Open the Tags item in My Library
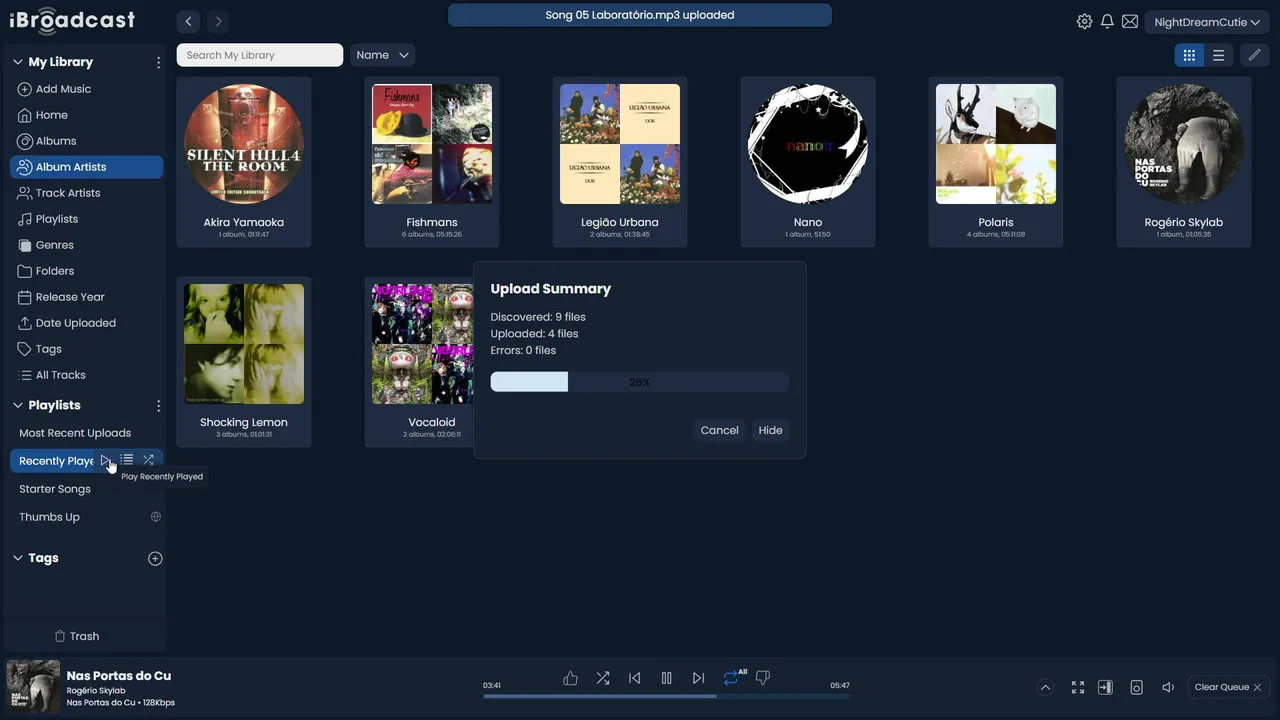This screenshot has width=1280, height=720. point(86,349)
